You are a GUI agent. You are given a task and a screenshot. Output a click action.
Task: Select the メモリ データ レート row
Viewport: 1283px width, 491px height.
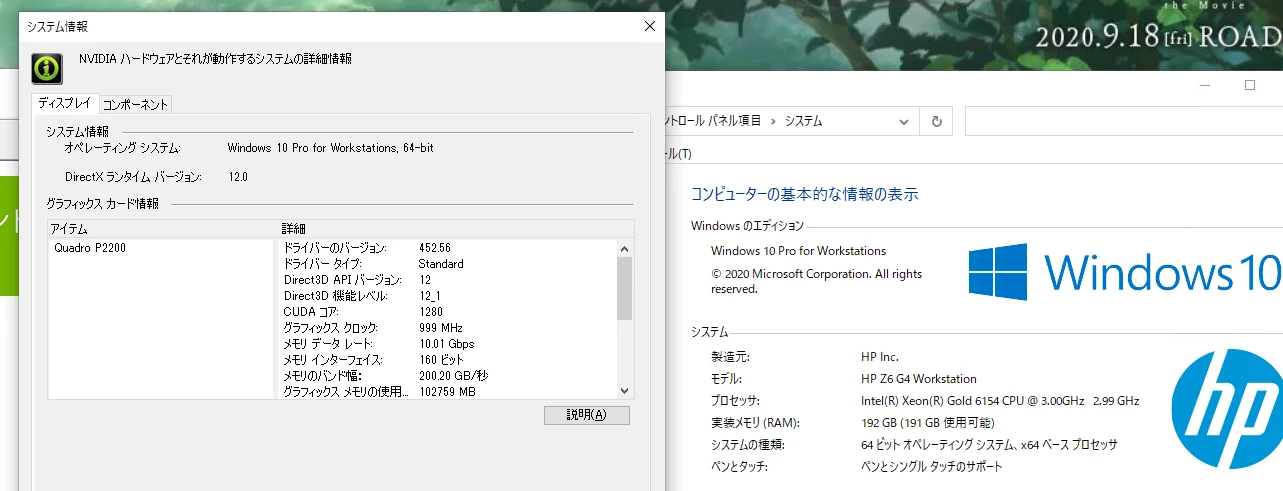click(447, 344)
